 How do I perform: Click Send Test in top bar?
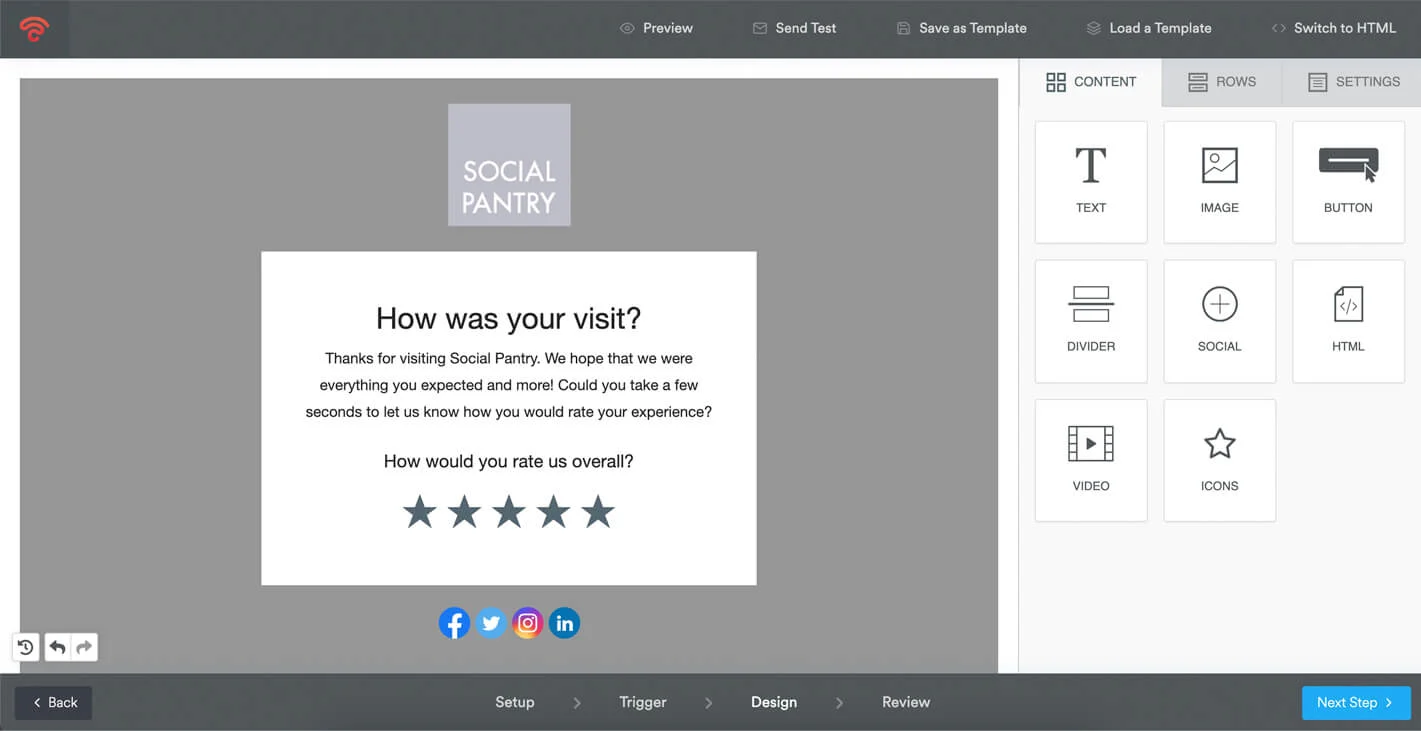point(794,28)
